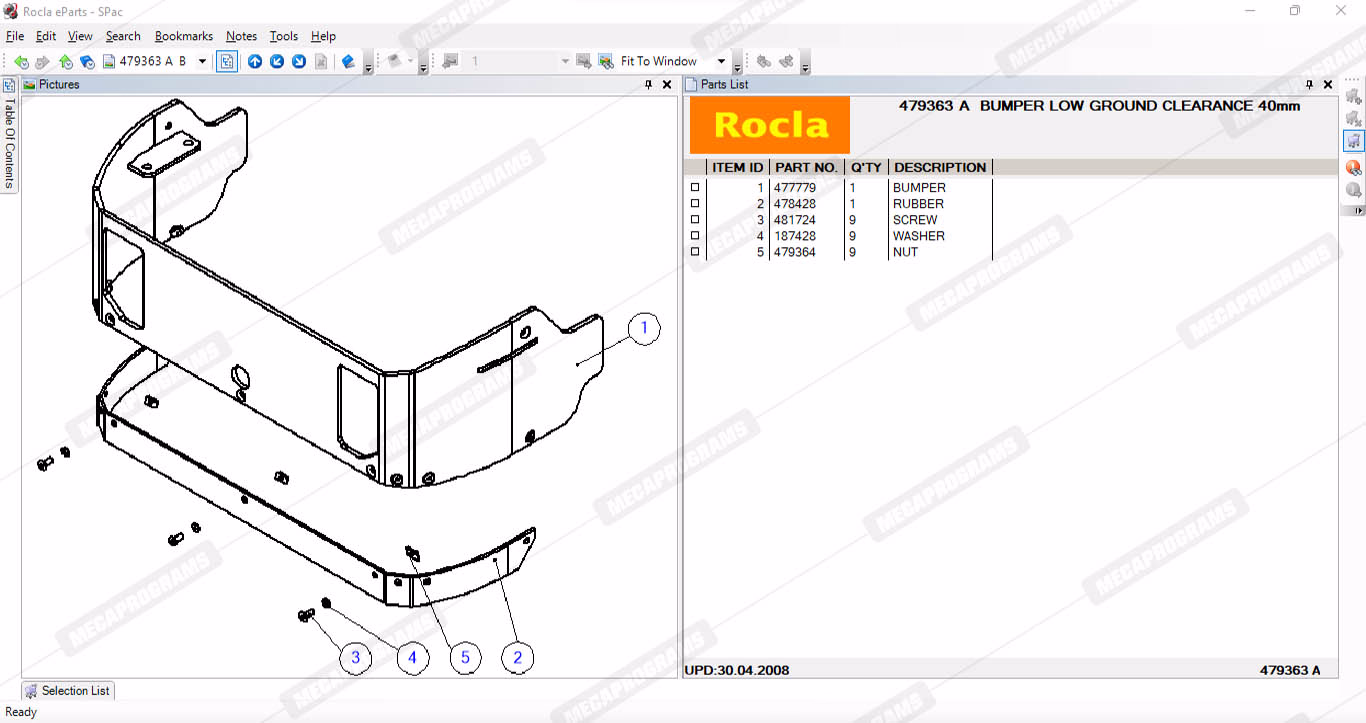1366x723 pixels.
Task: Click the green back arrow icon
Action: [21, 62]
